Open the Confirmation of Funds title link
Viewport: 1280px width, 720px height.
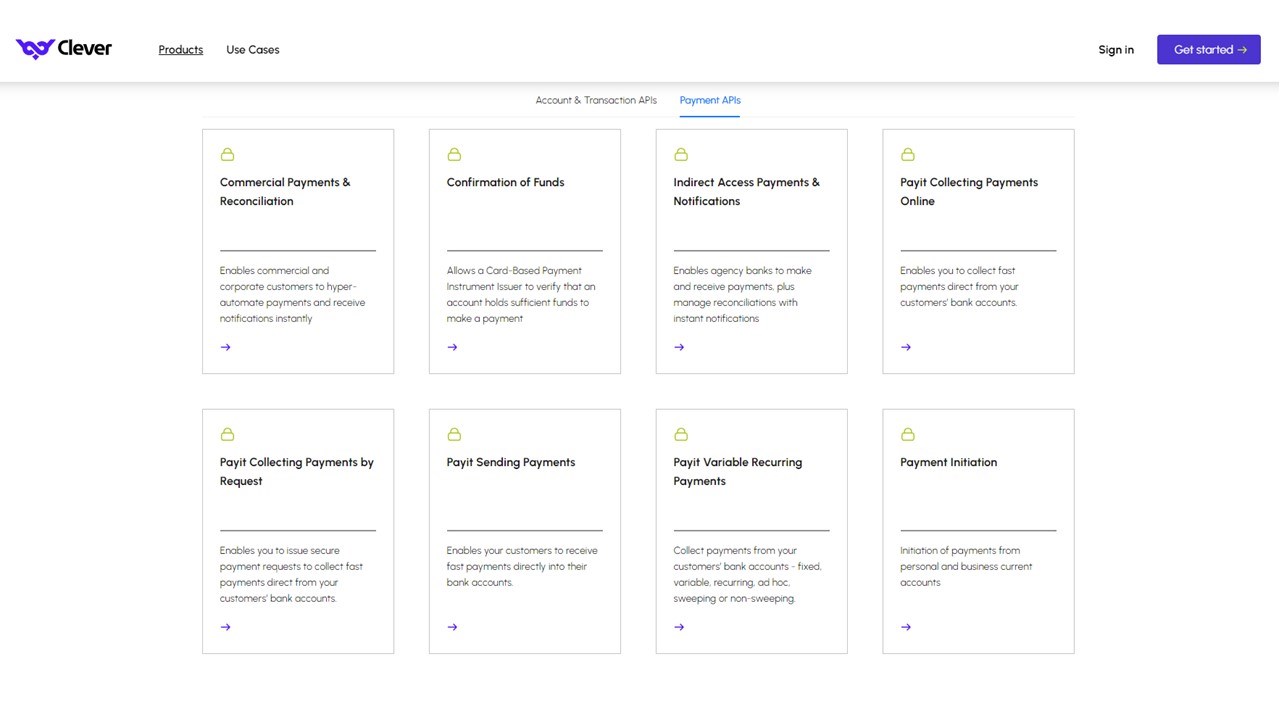(505, 182)
